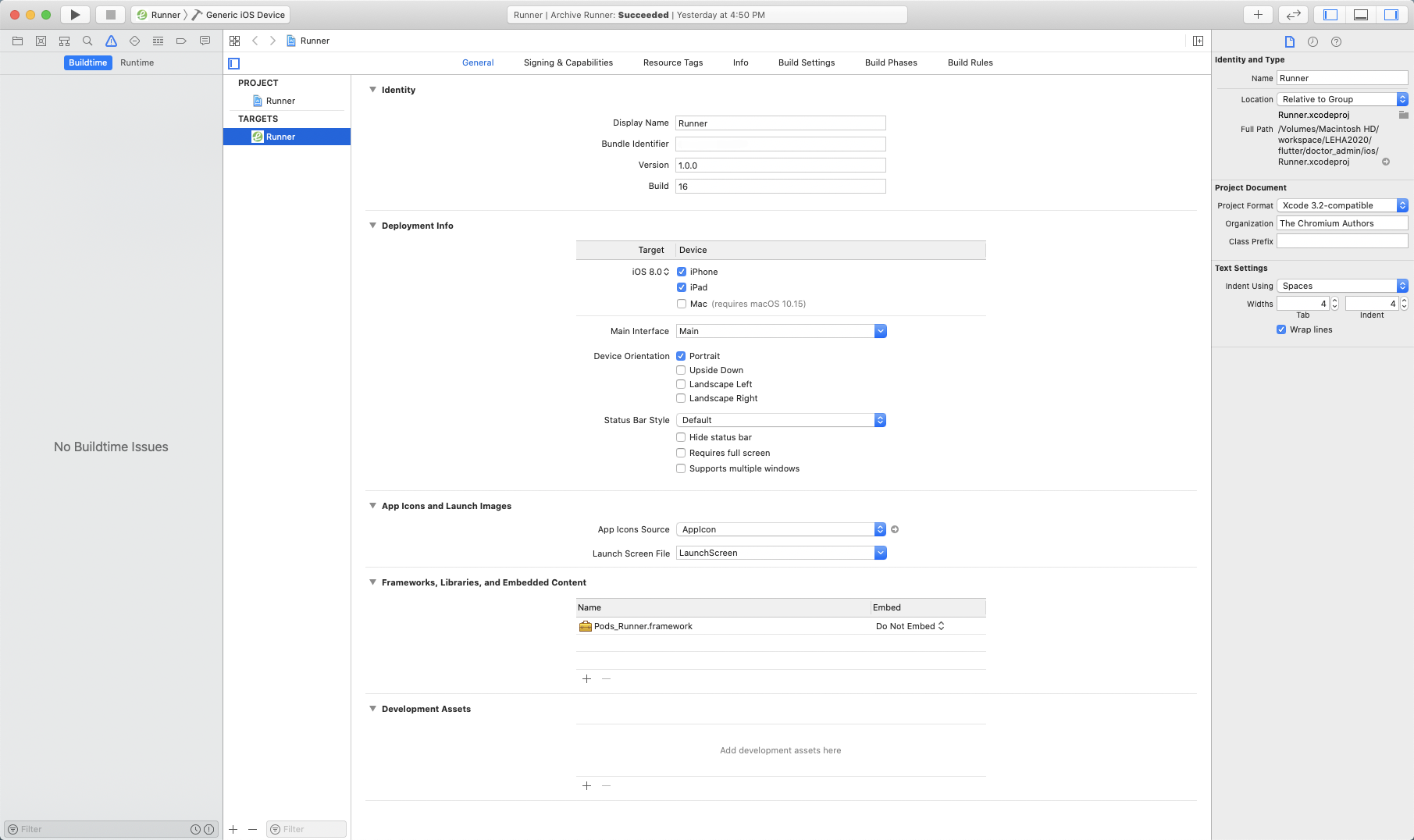Toggle the right inspector panel button

(1391, 15)
